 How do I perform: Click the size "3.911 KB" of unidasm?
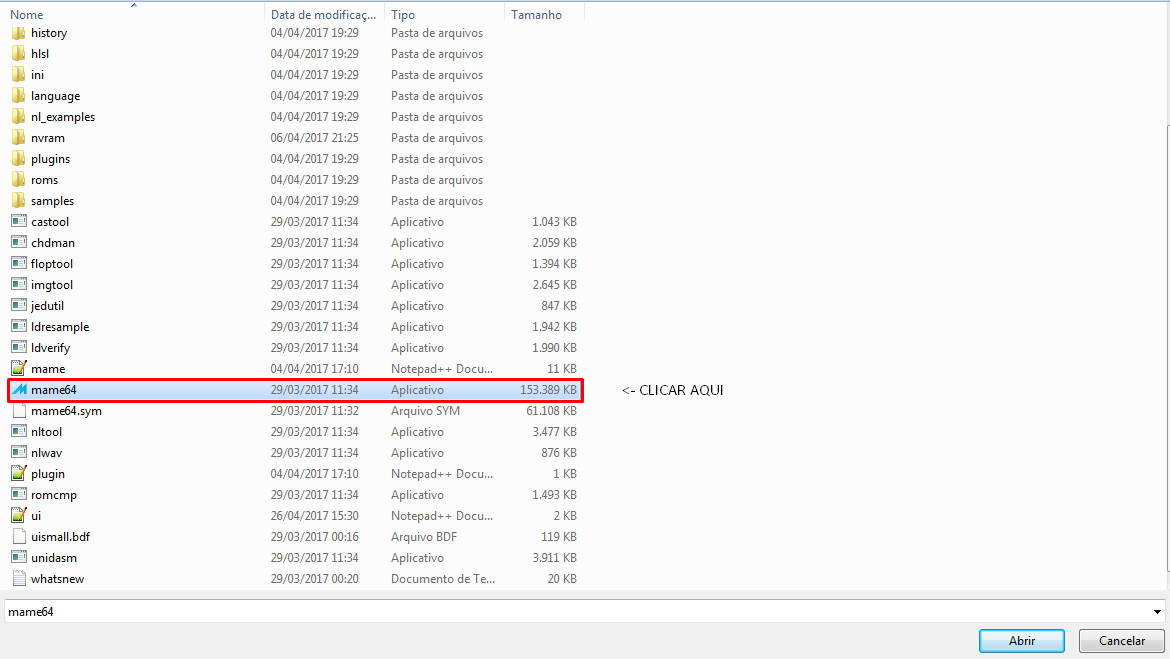(554, 558)
